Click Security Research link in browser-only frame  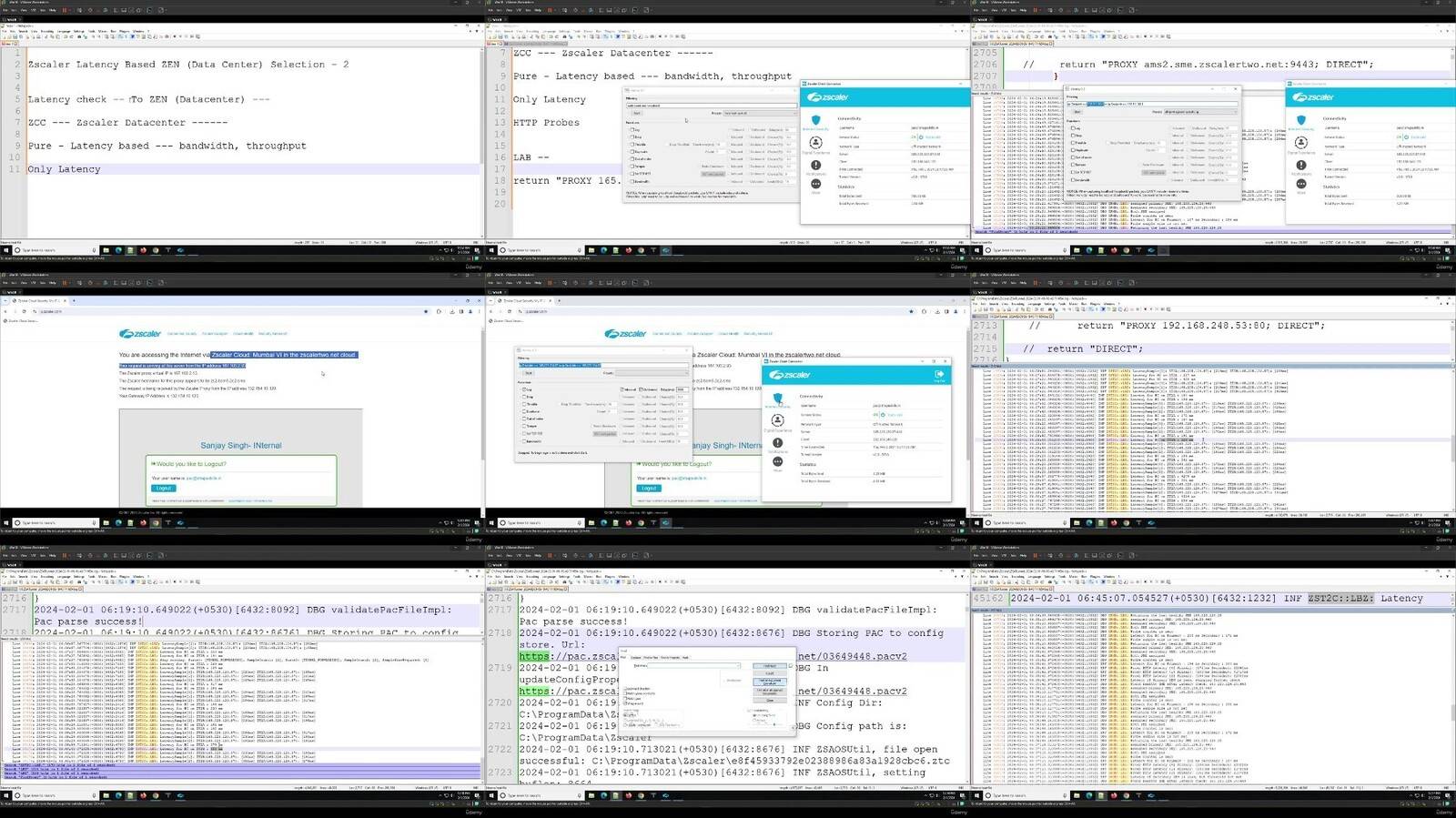coord(273,334)
